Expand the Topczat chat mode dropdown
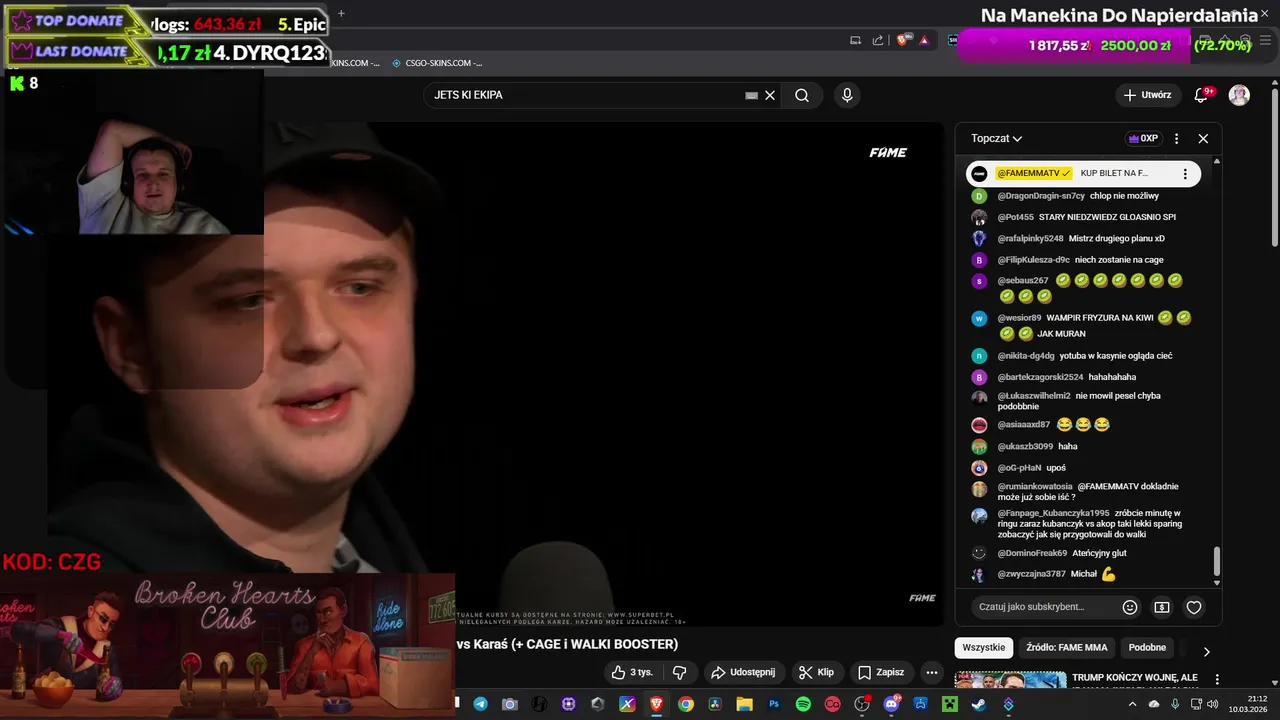The width and height of the screenshot is (1280, 720). pyautogui.click(x=997, y=139)
